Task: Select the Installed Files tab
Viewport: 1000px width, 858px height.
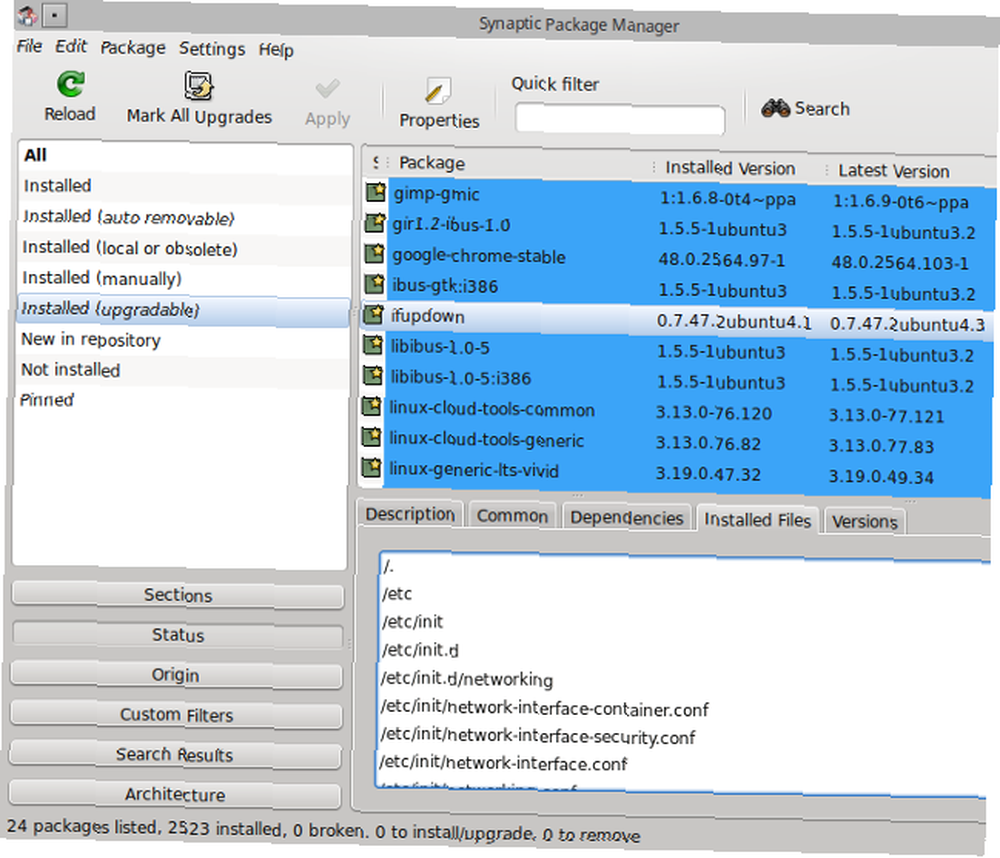Action: pos(757,521)
